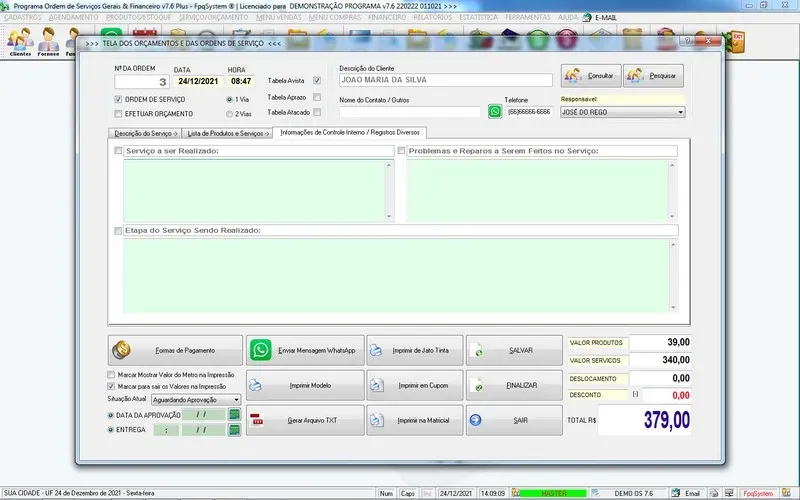Open calendar picker for Data da Aprovação
Viewport: 800px width, 500px height.
coord(234,413)
